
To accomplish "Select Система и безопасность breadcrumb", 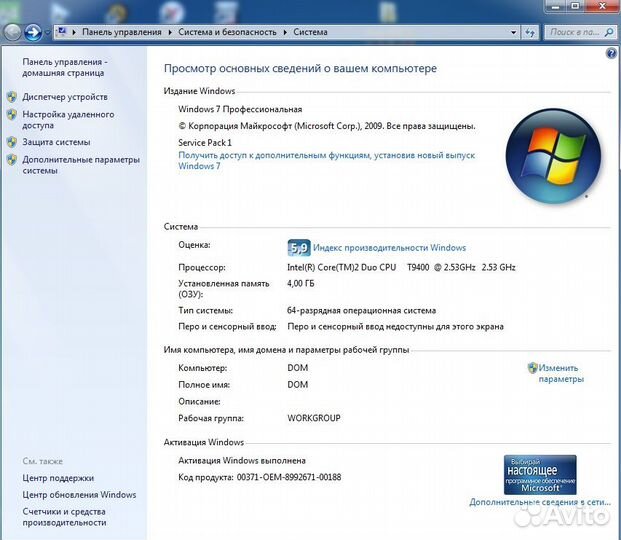I will [x=227, y=32].
